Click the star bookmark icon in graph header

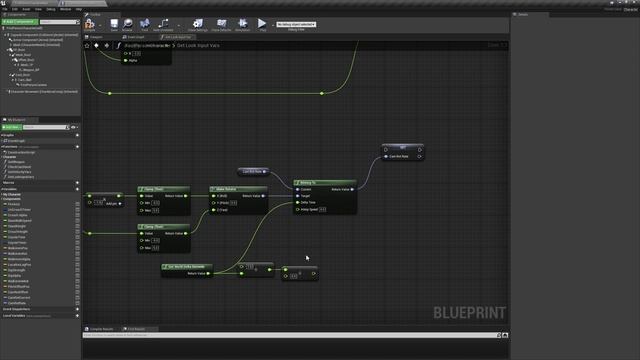[x=87, y=46]
